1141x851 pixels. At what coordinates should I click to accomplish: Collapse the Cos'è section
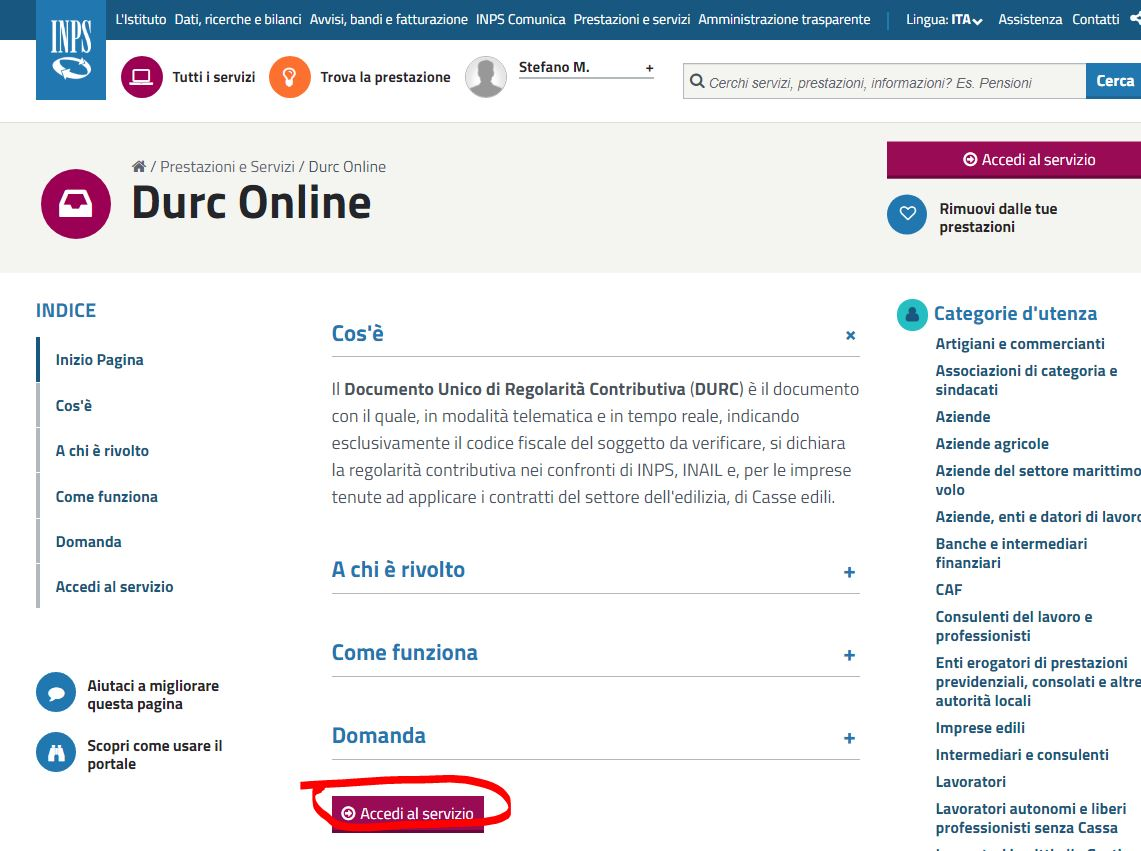coord(850,335)
